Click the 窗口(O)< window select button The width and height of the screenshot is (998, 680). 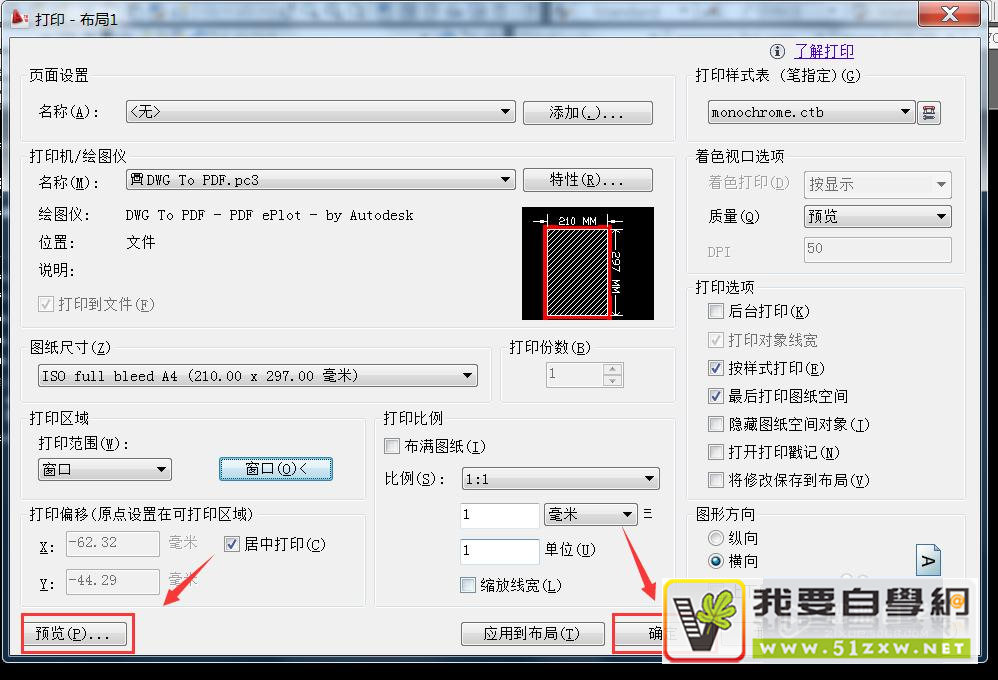pyautogui.click(x=275, y=469)
